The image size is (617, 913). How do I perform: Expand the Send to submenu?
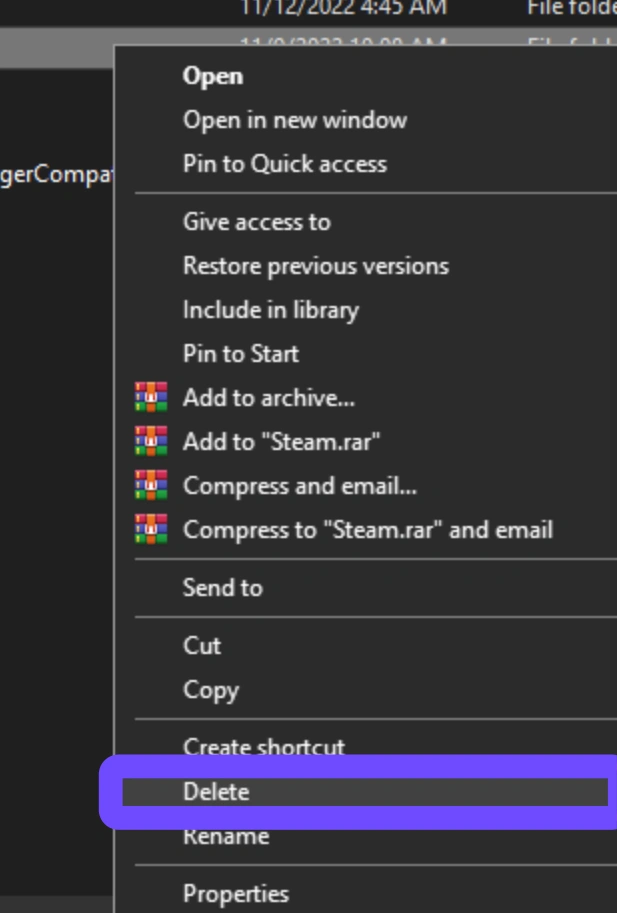pos(222,588)
